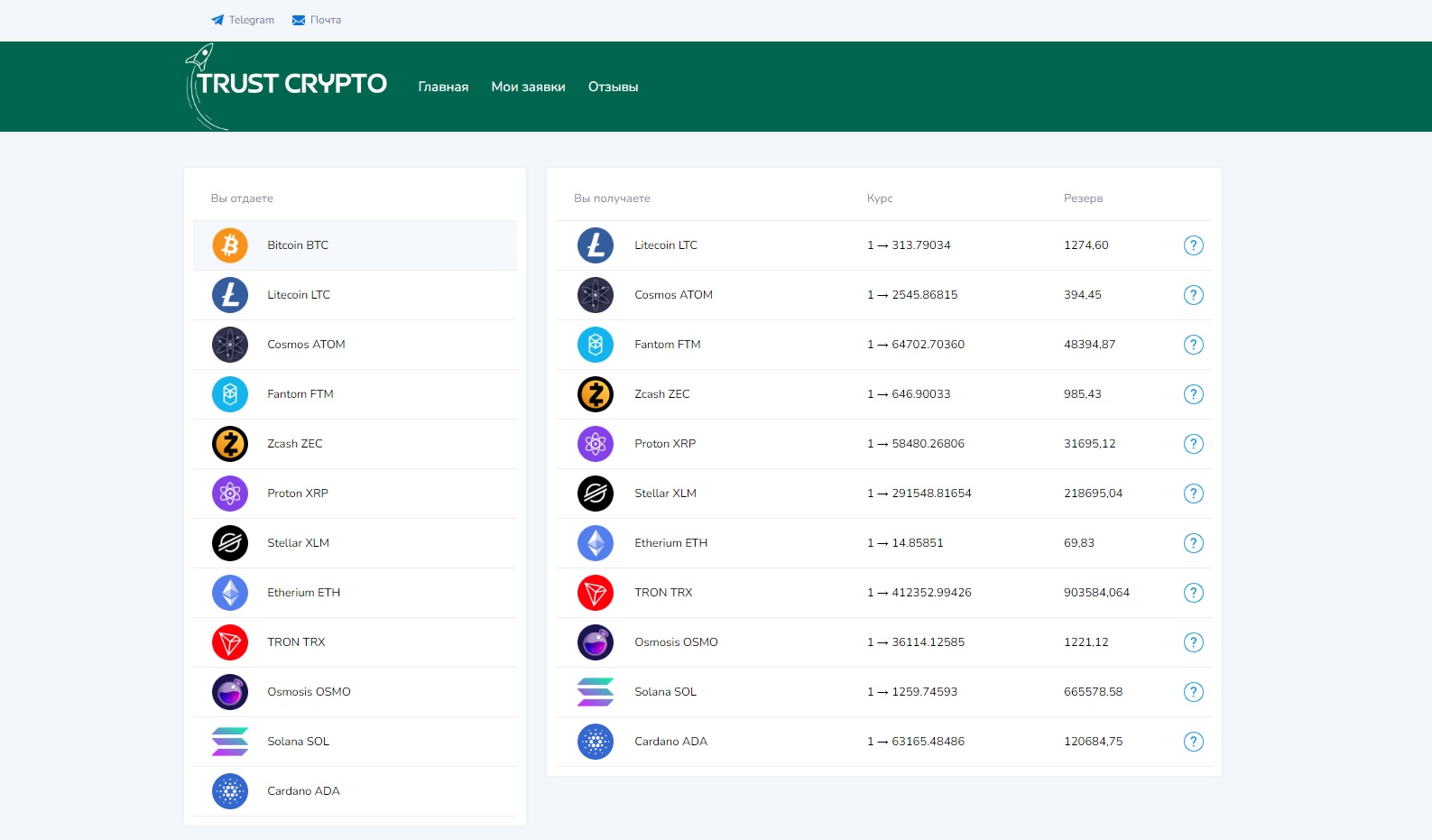Click Cardano icon in the receive list
Screen dimensions: 1432x840
[x=596, y=742]
